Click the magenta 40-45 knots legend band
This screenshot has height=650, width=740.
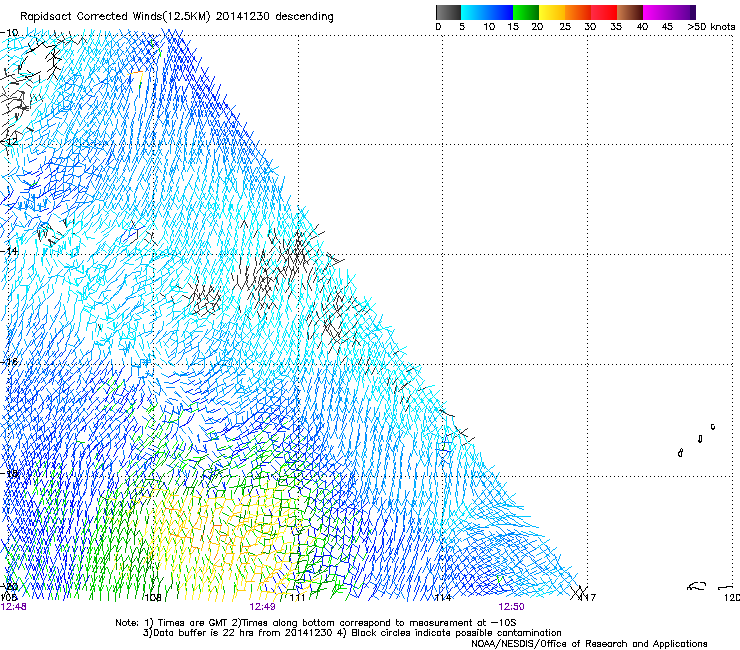pos(656,12)
